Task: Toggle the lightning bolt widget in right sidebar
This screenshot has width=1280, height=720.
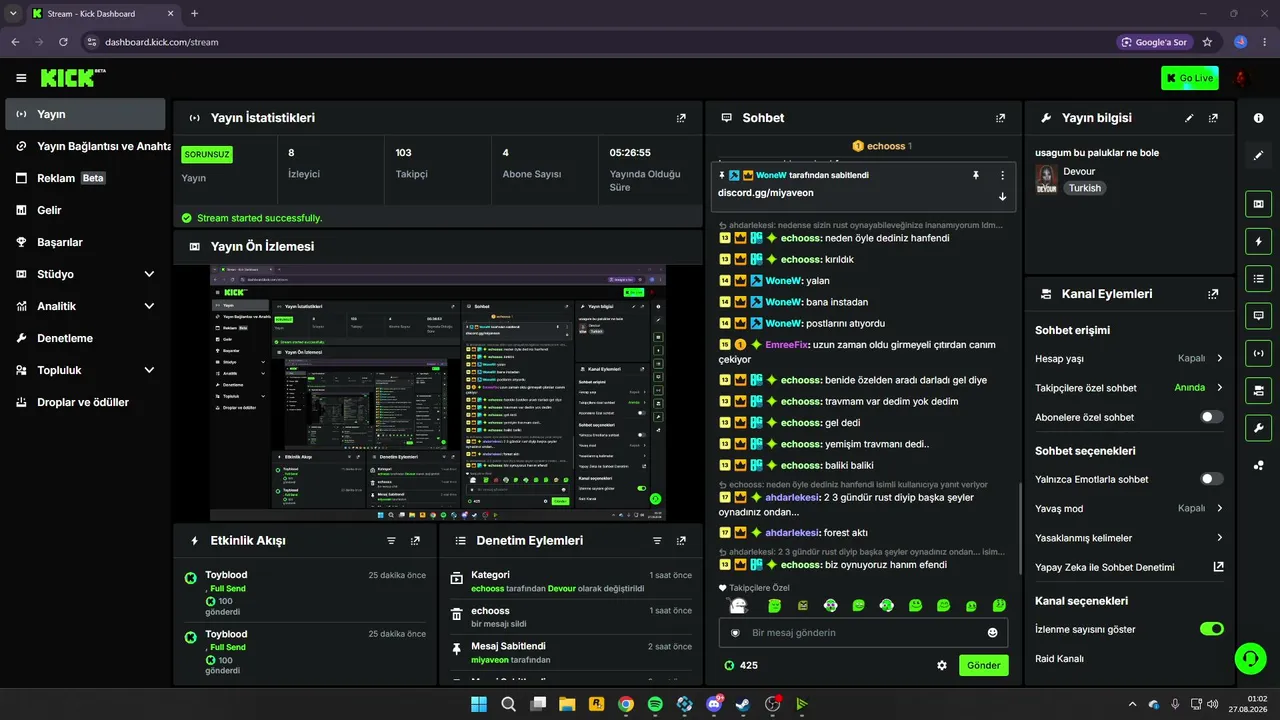Action: [1258, 241]
